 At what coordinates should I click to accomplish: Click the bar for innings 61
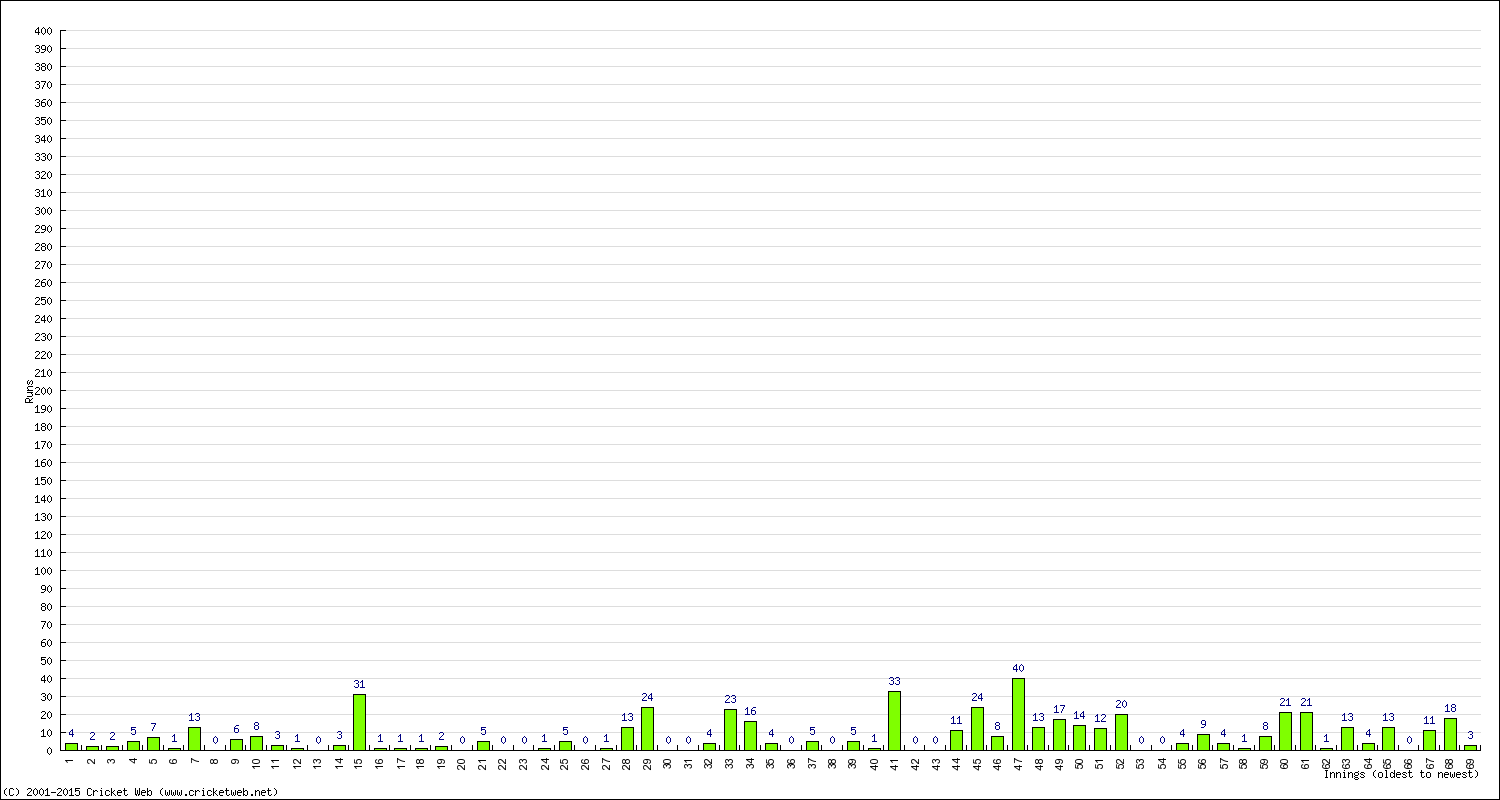click(1306, 731)
